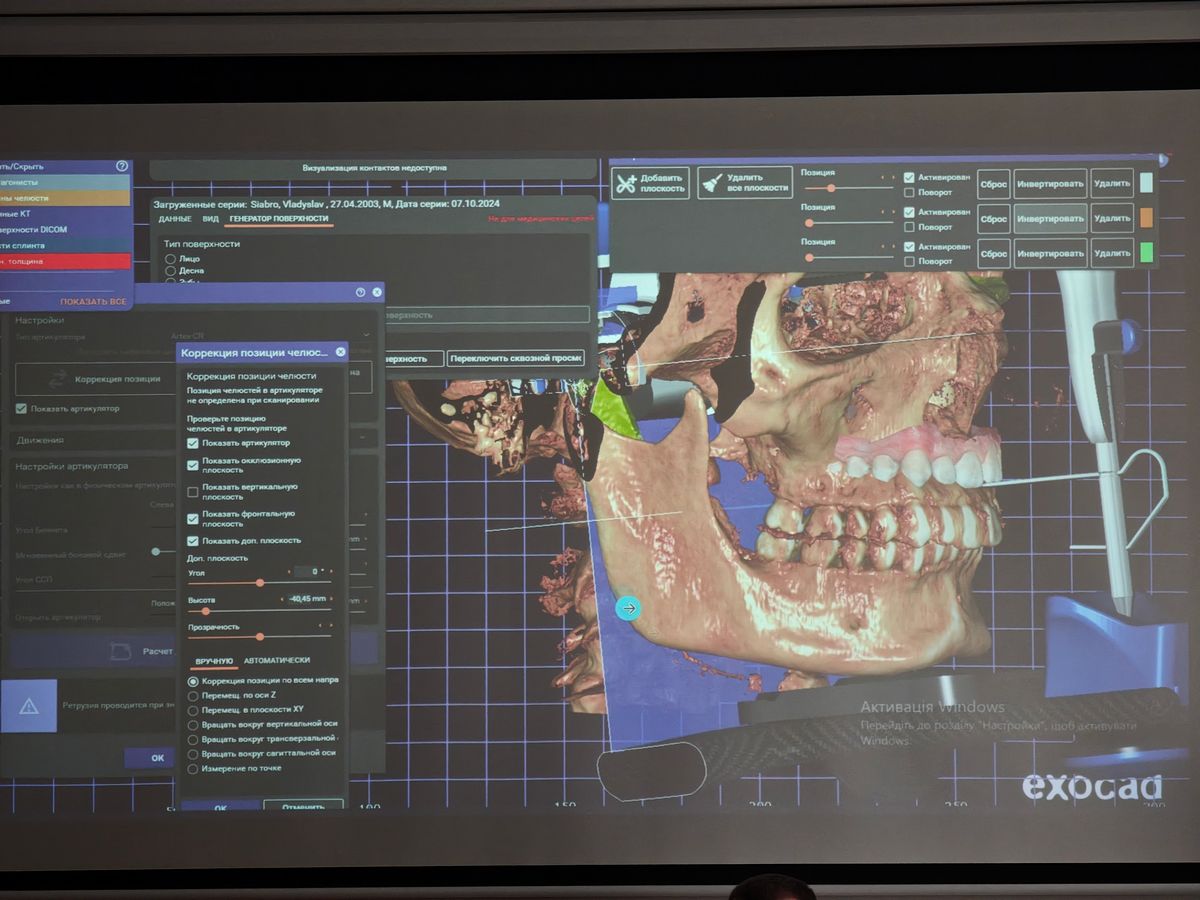Click Переключить сквозной просмотр button
The height and width of the screenshot is (900, 1200).
[516, 358]
